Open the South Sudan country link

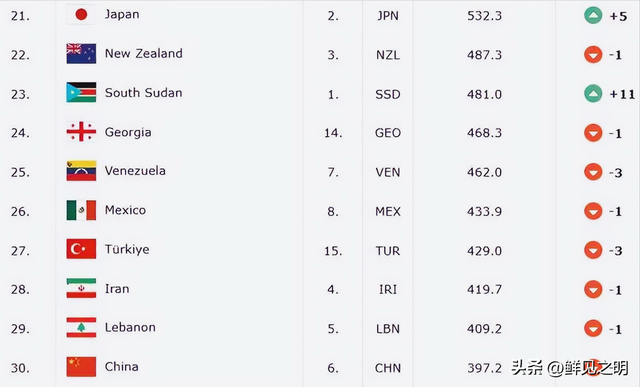pyautogui.click(x=144, y=93)
